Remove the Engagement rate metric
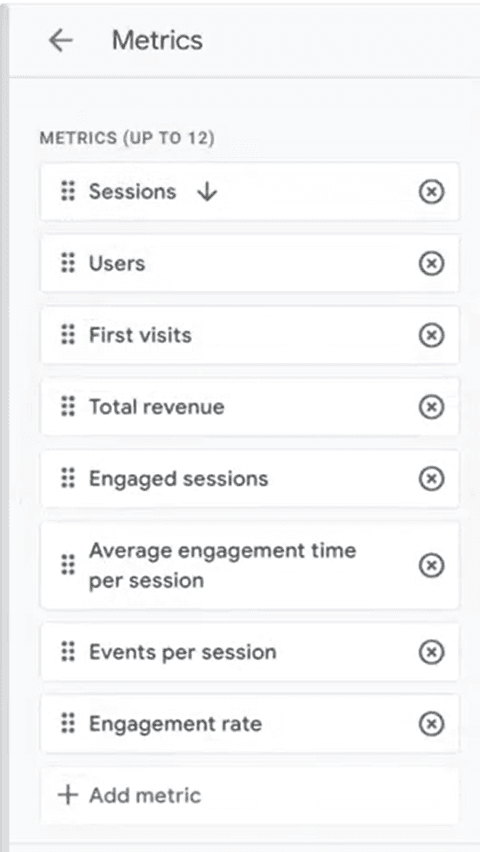 tap(432, 724)
